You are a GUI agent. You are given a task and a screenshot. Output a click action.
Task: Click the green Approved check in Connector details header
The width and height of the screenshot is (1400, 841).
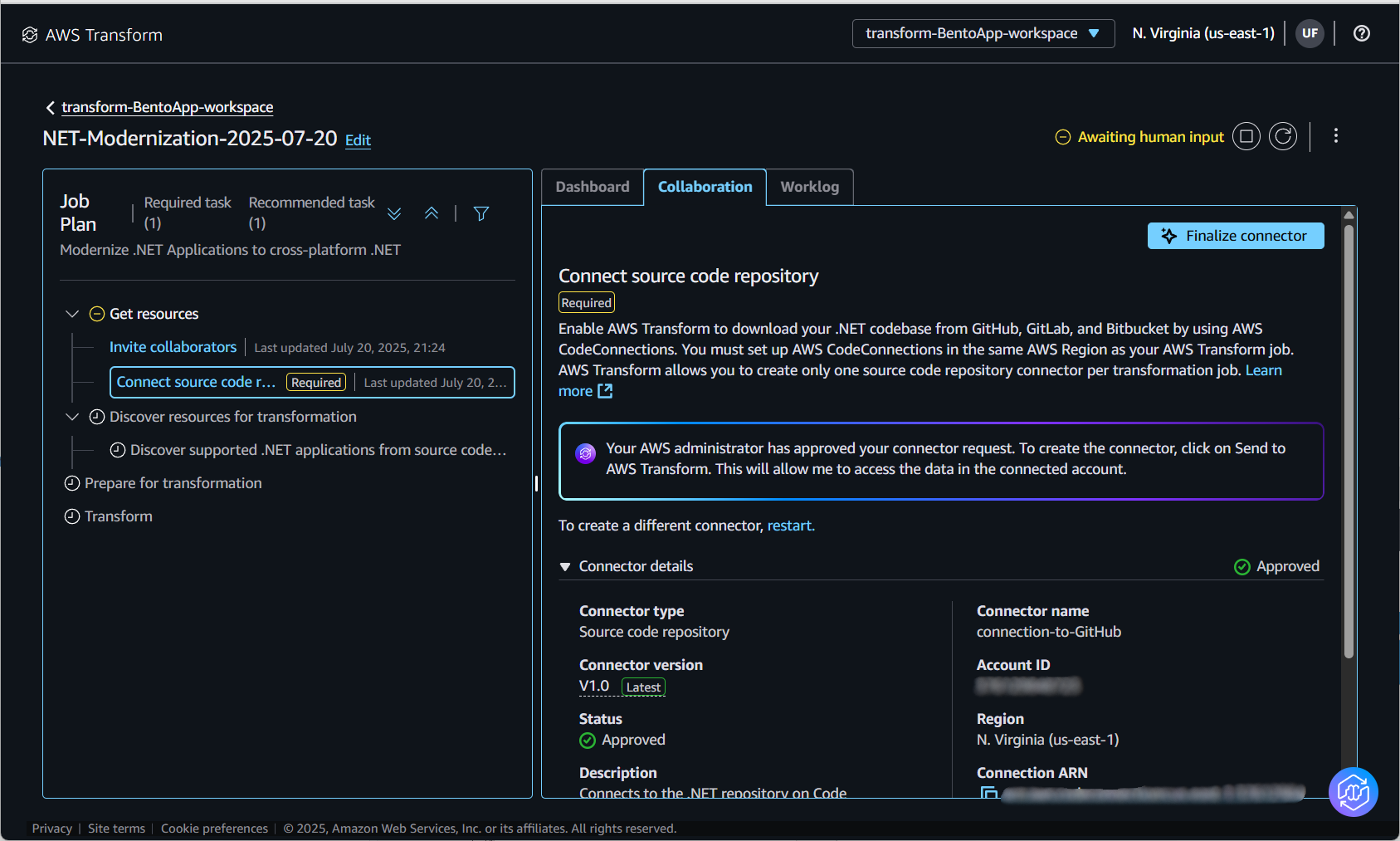(x=1242, y=567)
